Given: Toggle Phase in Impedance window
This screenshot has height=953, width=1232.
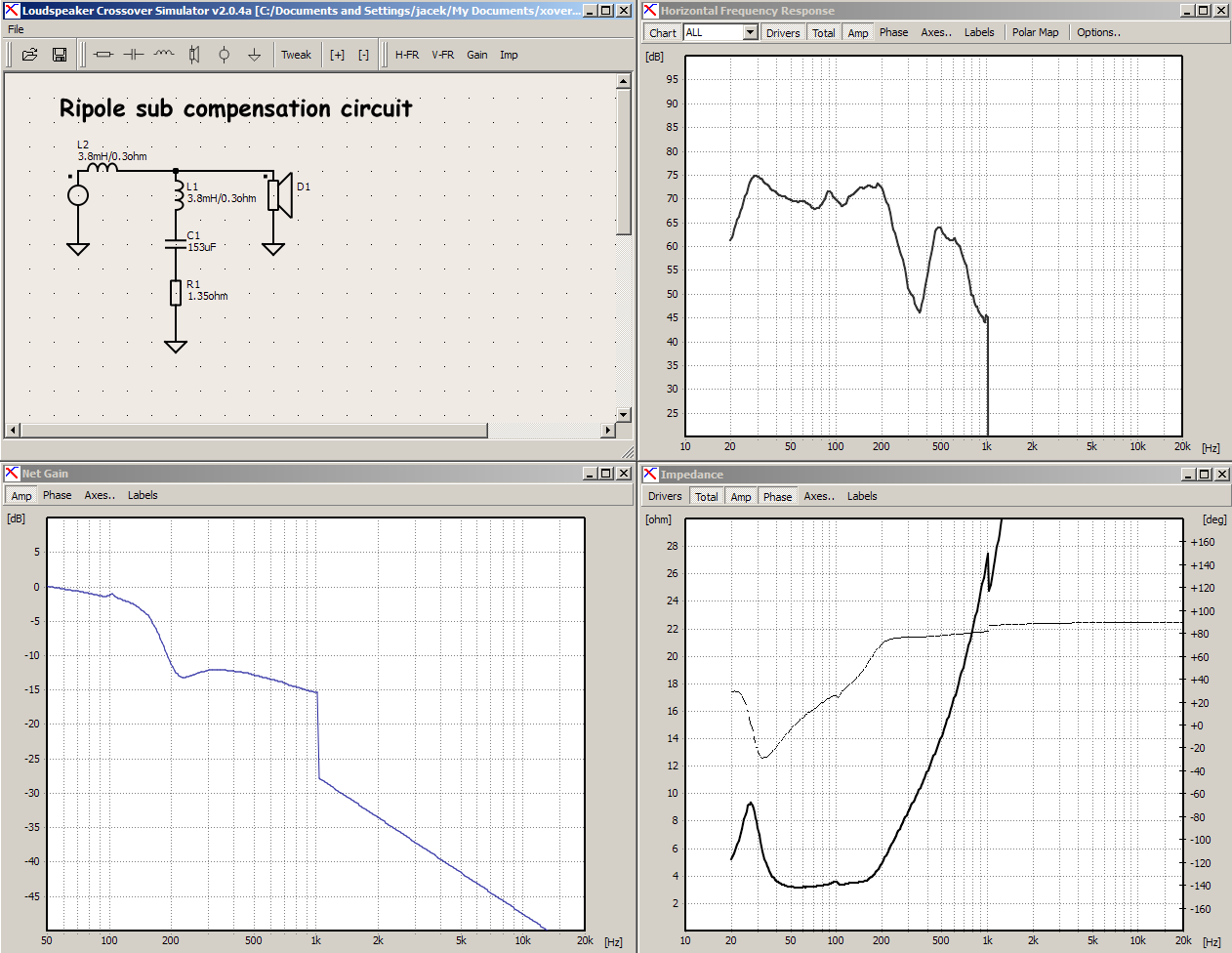Looking at the screenshot, I should [x=777, y=496].
